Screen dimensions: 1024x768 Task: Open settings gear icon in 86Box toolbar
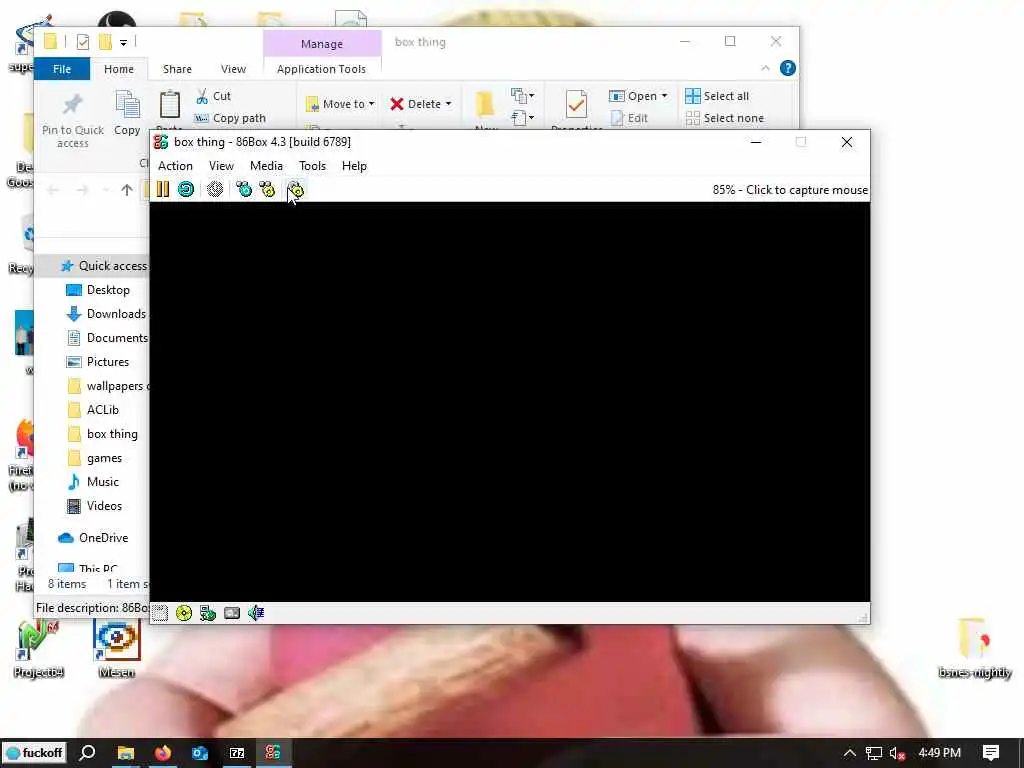296,189
